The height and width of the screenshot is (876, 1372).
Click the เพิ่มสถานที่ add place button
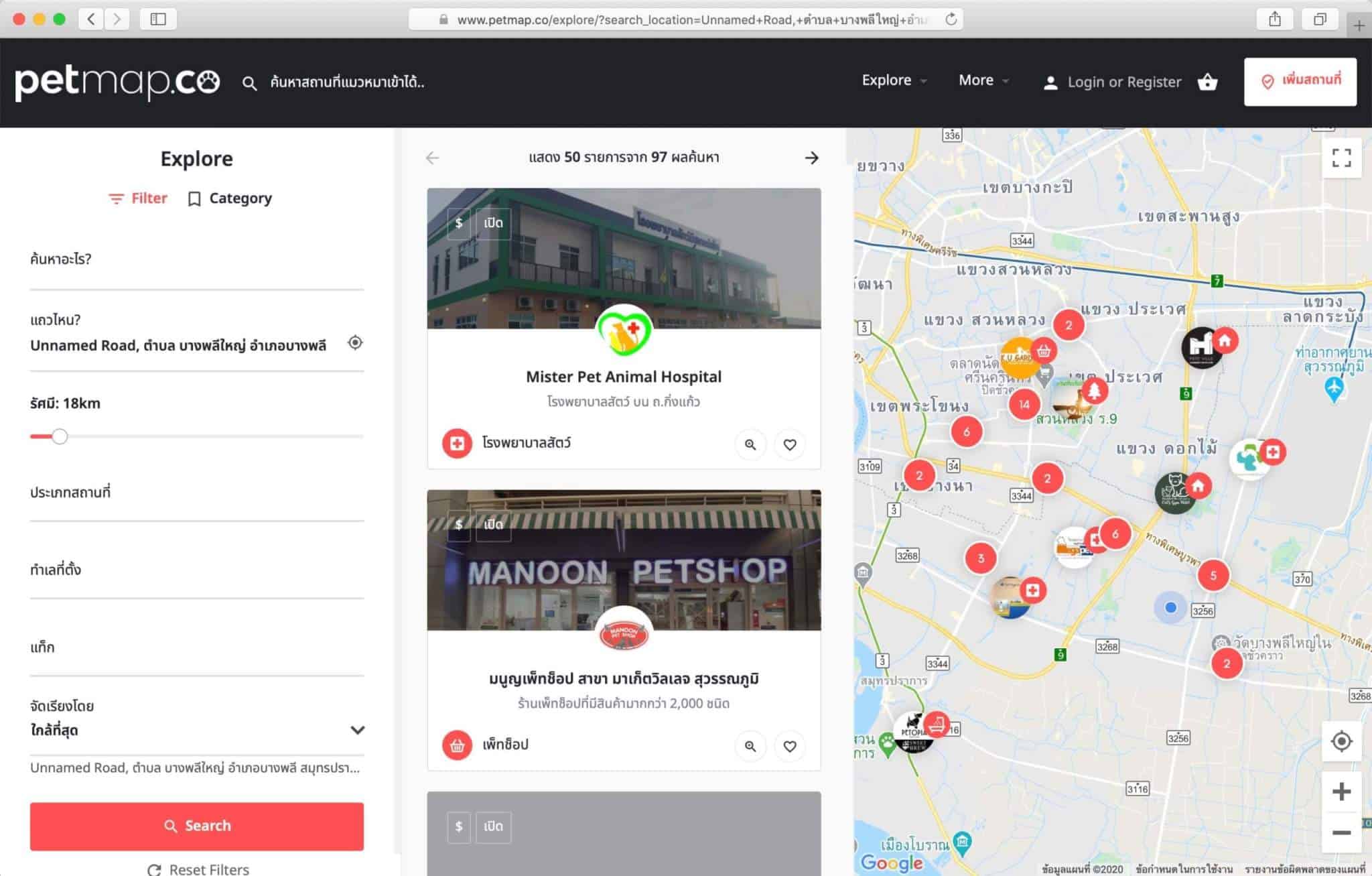tap(1300, 82)
